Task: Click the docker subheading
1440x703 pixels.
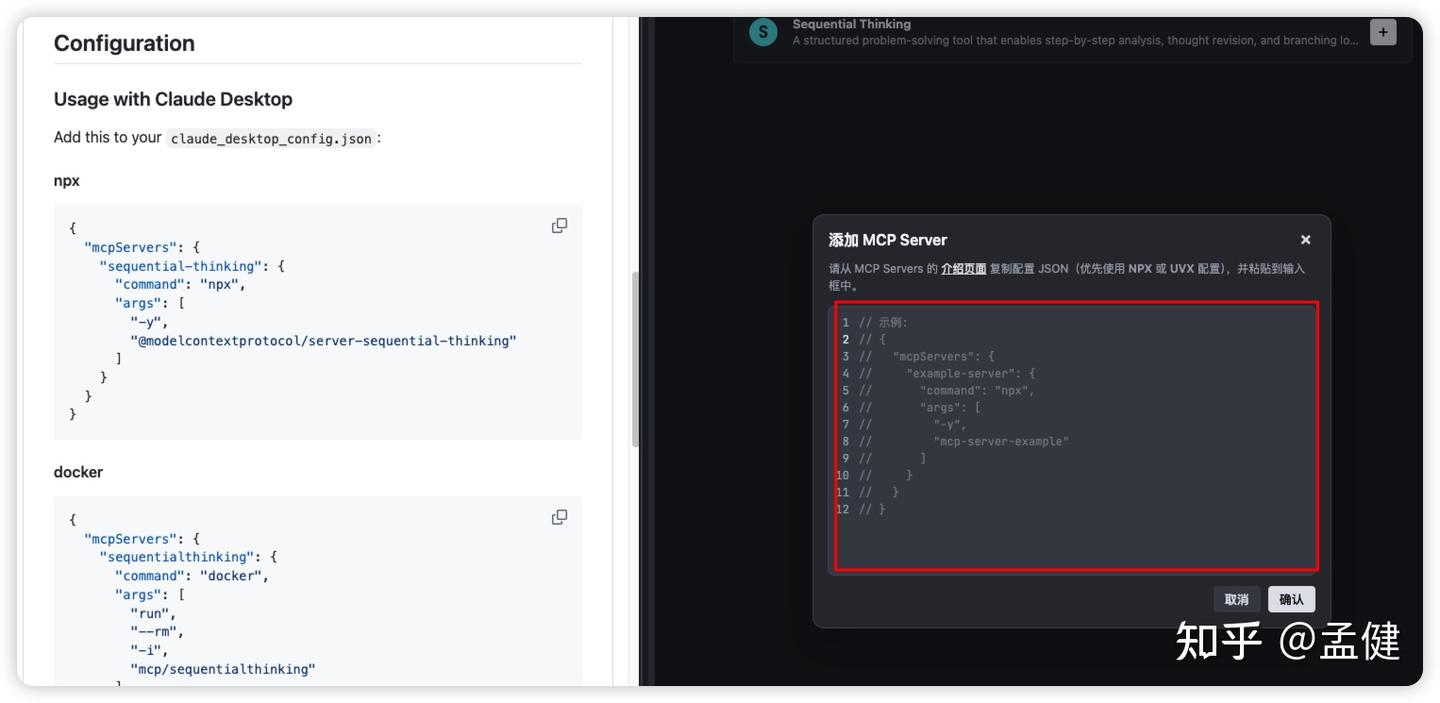Action: point(78,472)
